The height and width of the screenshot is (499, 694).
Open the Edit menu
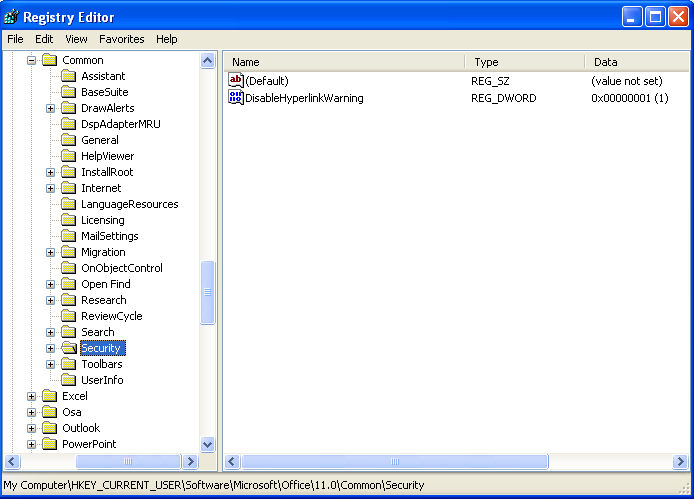(44, 39)
